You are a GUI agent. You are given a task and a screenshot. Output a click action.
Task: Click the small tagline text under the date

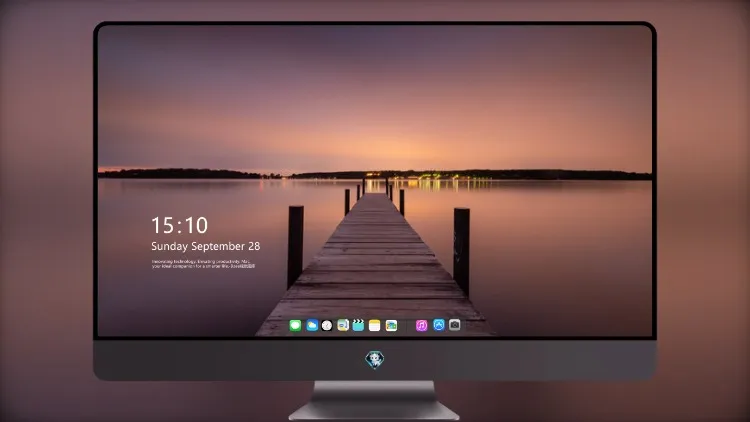pyautogui.click(x=203, y=264)
